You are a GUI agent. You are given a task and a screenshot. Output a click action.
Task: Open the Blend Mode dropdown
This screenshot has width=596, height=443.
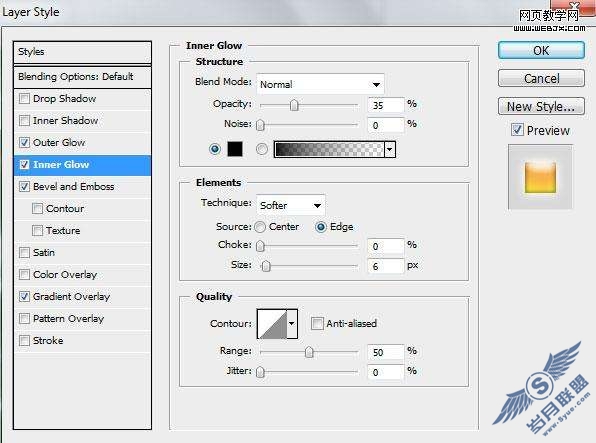320,84
